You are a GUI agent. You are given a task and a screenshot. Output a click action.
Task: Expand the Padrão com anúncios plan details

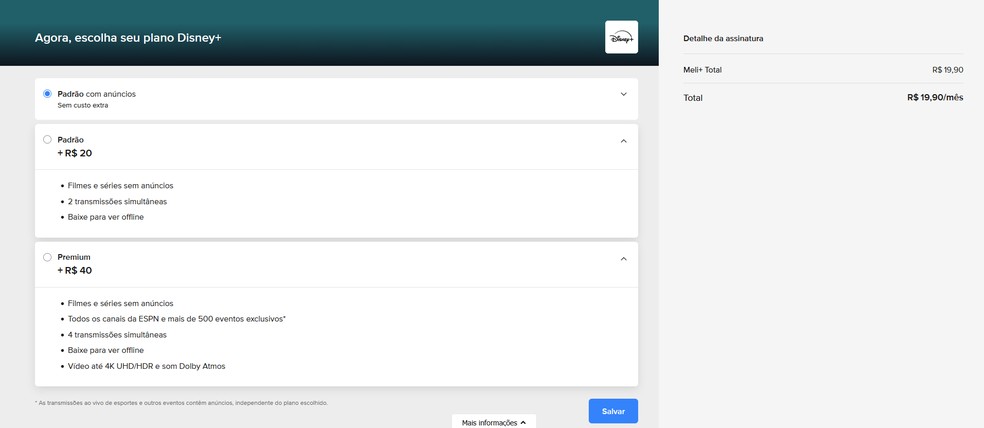[623, 94]
